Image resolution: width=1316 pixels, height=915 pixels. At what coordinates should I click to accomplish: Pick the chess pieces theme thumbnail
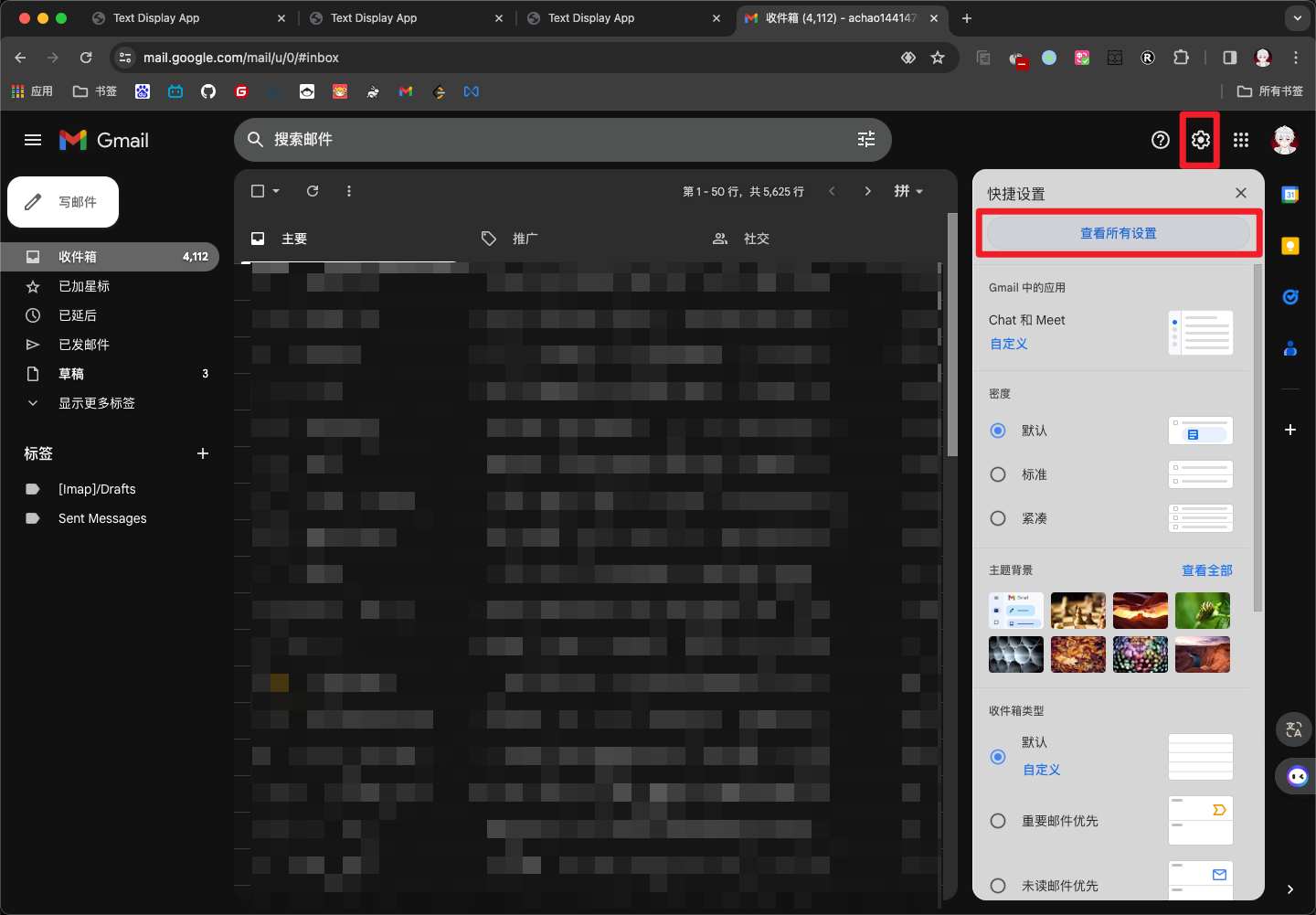pyautogui.click(x=1077, y=611)
